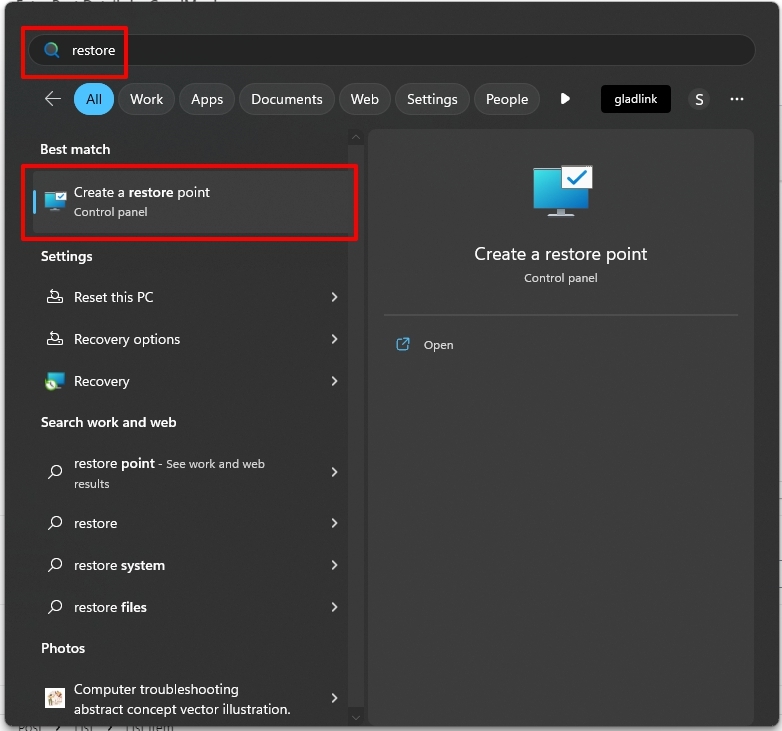This screenshot has width=782, height=731.
Task: Click the Open external-link icon
Action: click(403, 344)
